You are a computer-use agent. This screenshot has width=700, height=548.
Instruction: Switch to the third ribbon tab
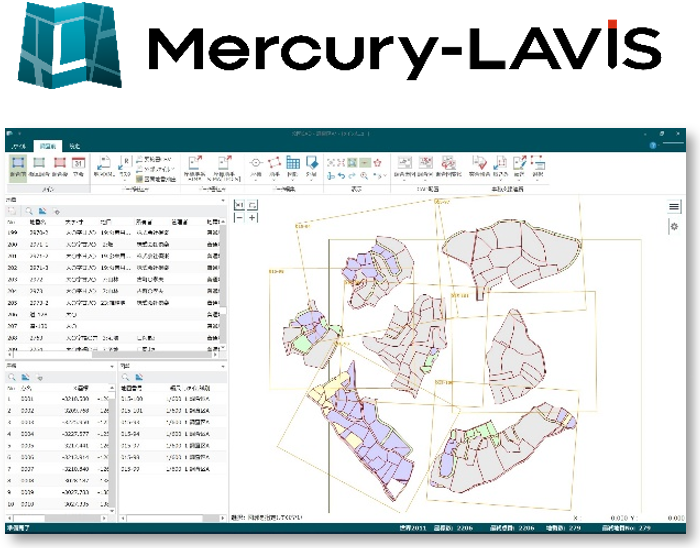pyautogui.click(x=75, y=145)
